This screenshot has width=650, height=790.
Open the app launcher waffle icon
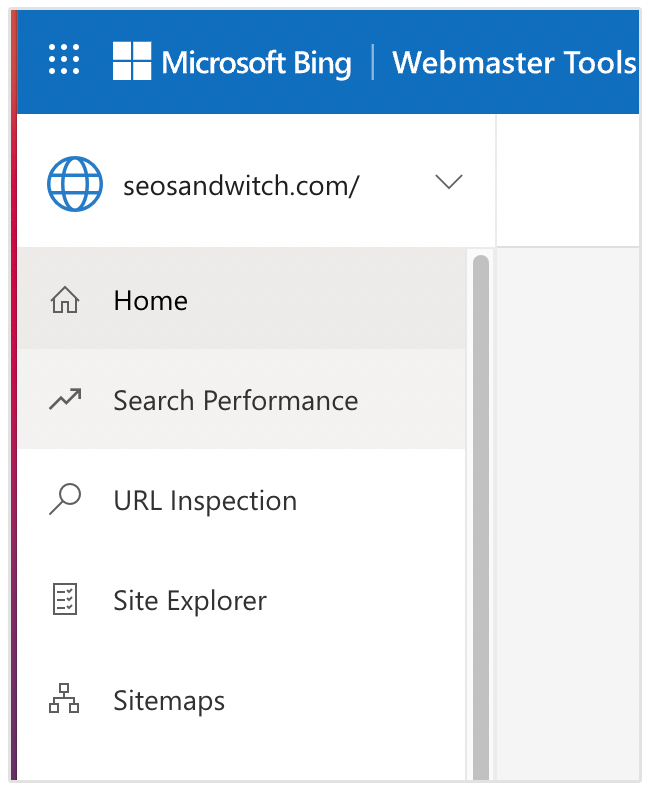point(64,60)
